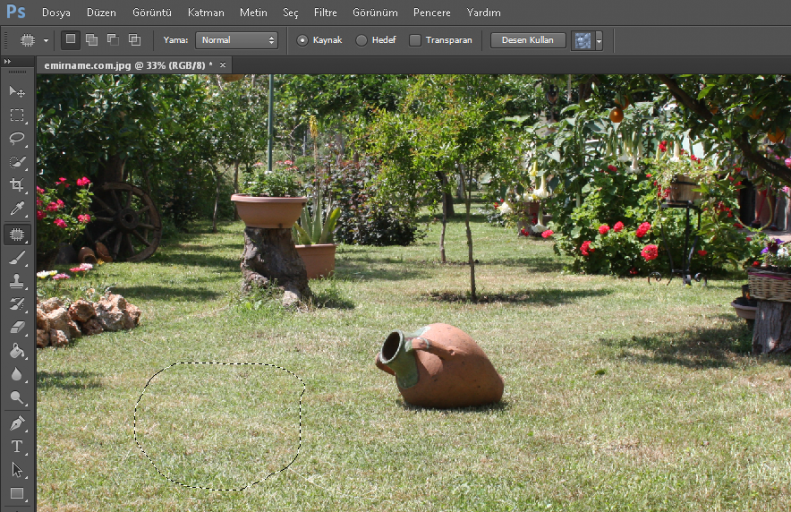Choose Add to Selection mode
This screenshot has height=512, width=791.
tap(92, 39)
